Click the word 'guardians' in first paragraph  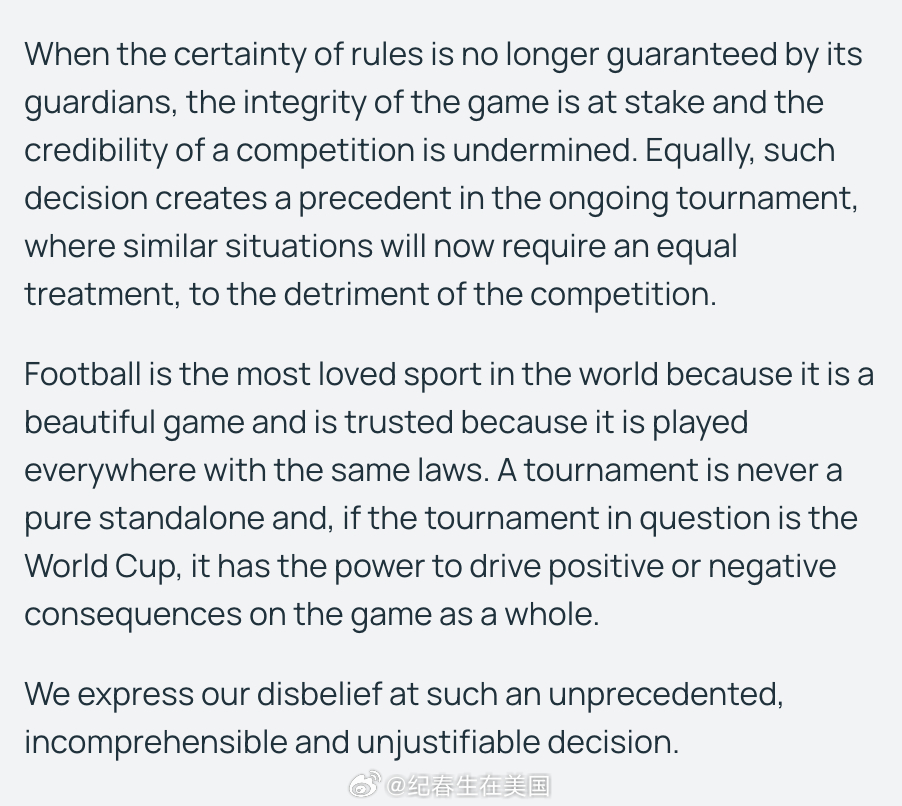click(97, 104)
